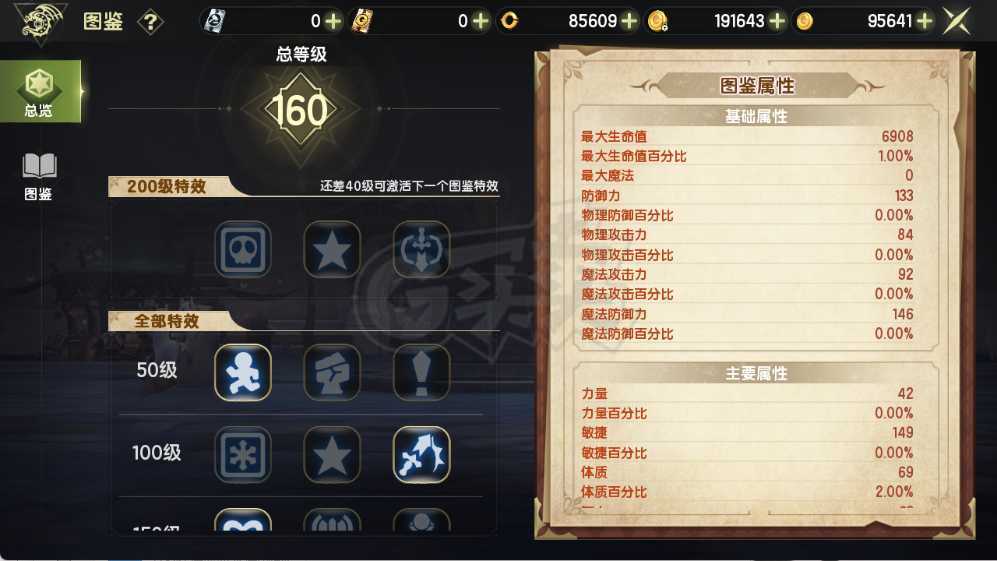The image size is (997, 561).
Task: Select the star effect in the 100级 row
Action: (332, 454)
